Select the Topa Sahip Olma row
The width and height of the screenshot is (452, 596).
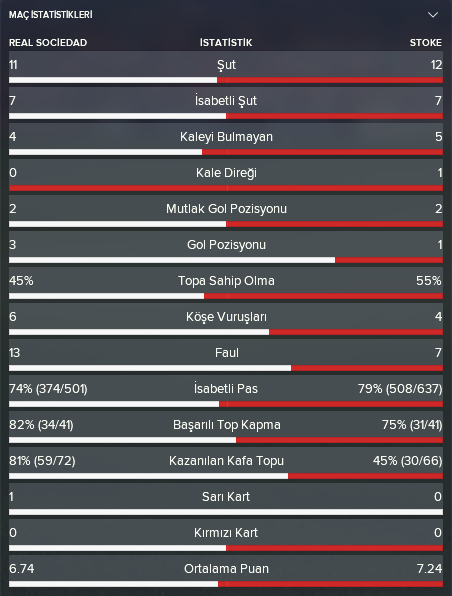tap(226, 284)
